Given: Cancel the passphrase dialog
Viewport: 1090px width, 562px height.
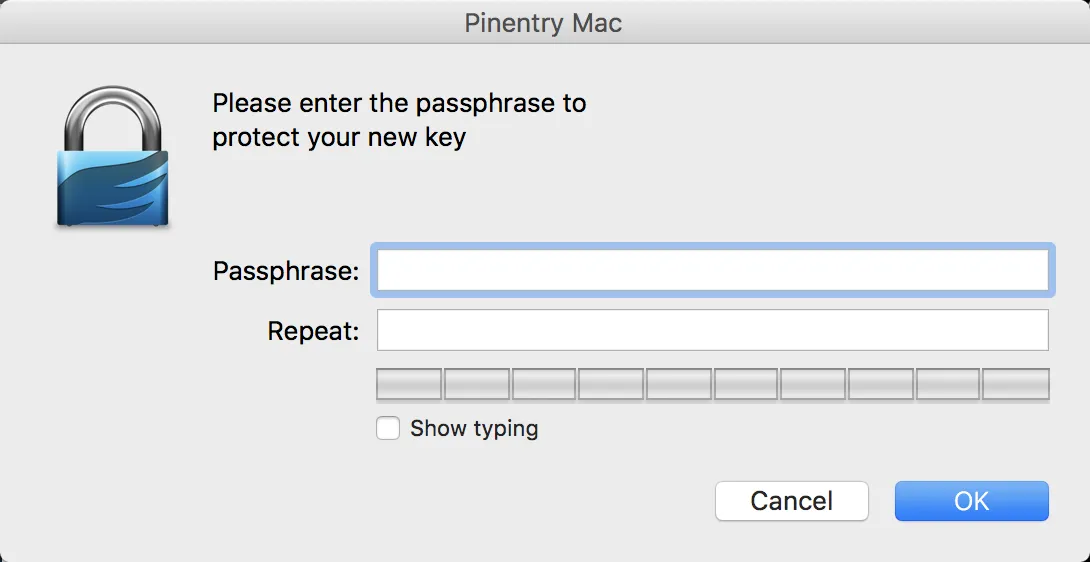Looking at the screenshot, I should click(792, 501).
